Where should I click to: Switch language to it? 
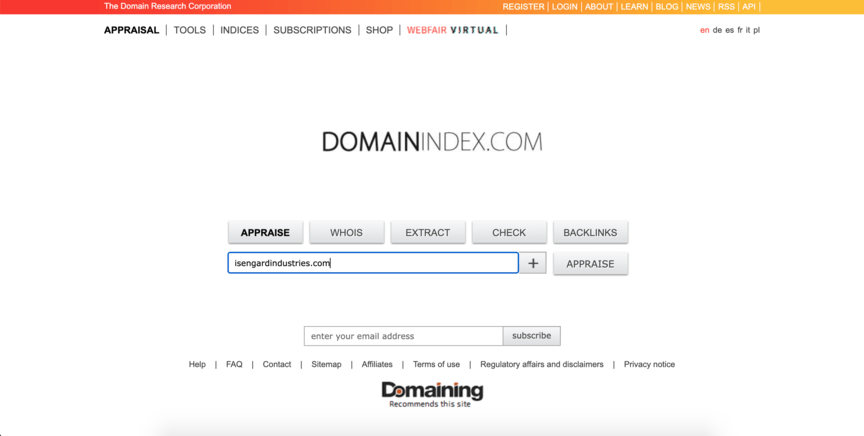pyautogui.click(x=748, y=30)
